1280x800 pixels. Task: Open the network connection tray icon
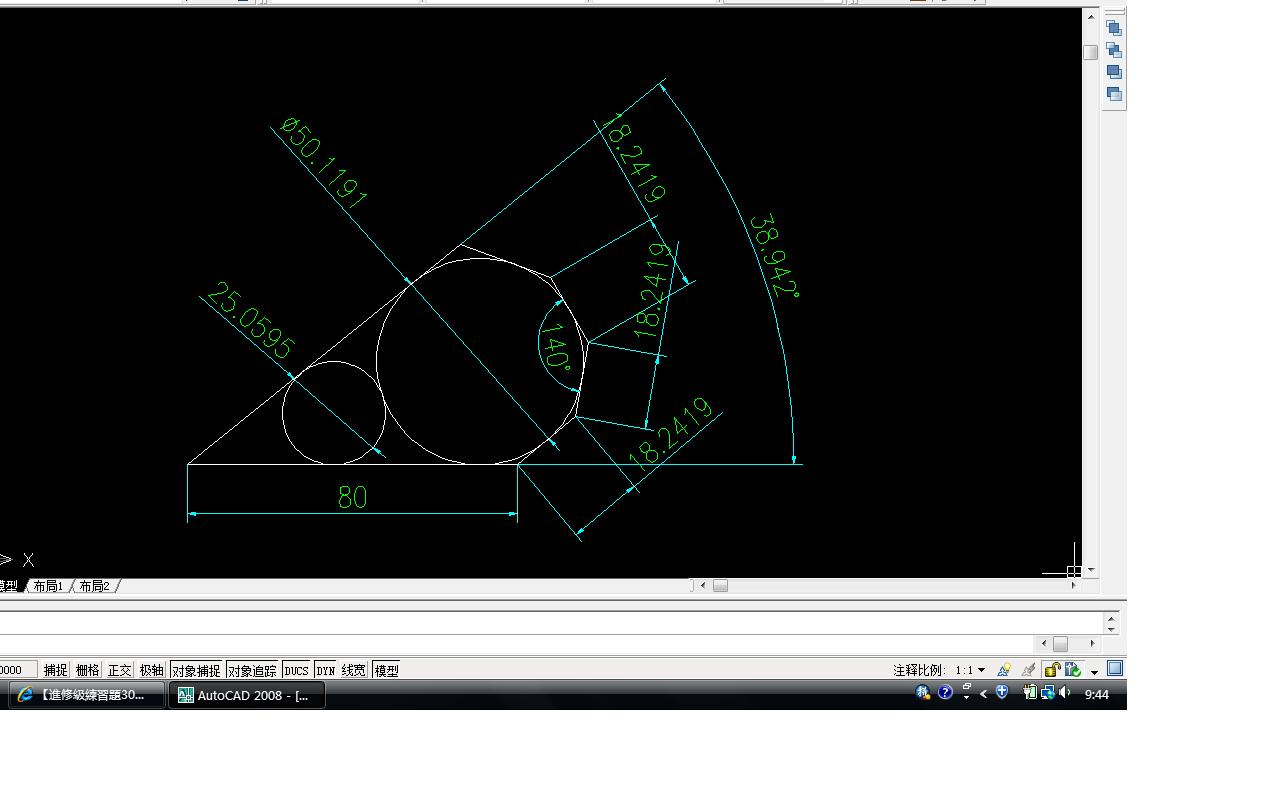tap(1047, 692)
